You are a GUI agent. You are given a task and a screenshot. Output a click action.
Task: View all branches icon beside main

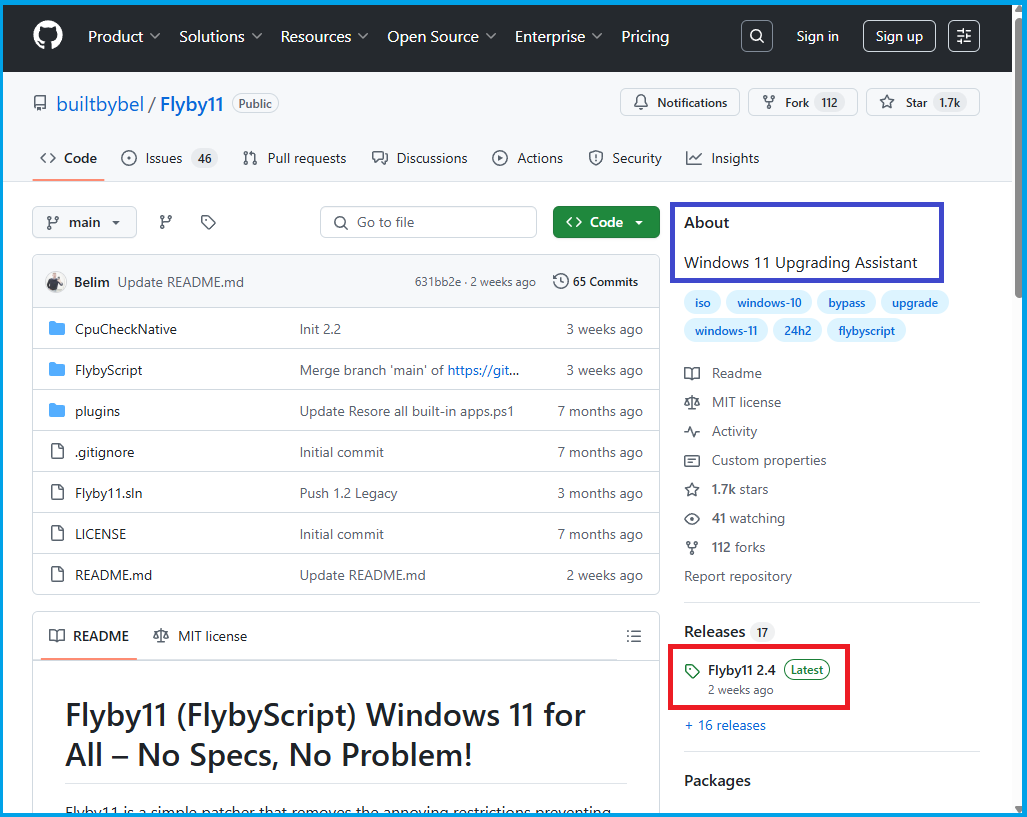point(166,222)
